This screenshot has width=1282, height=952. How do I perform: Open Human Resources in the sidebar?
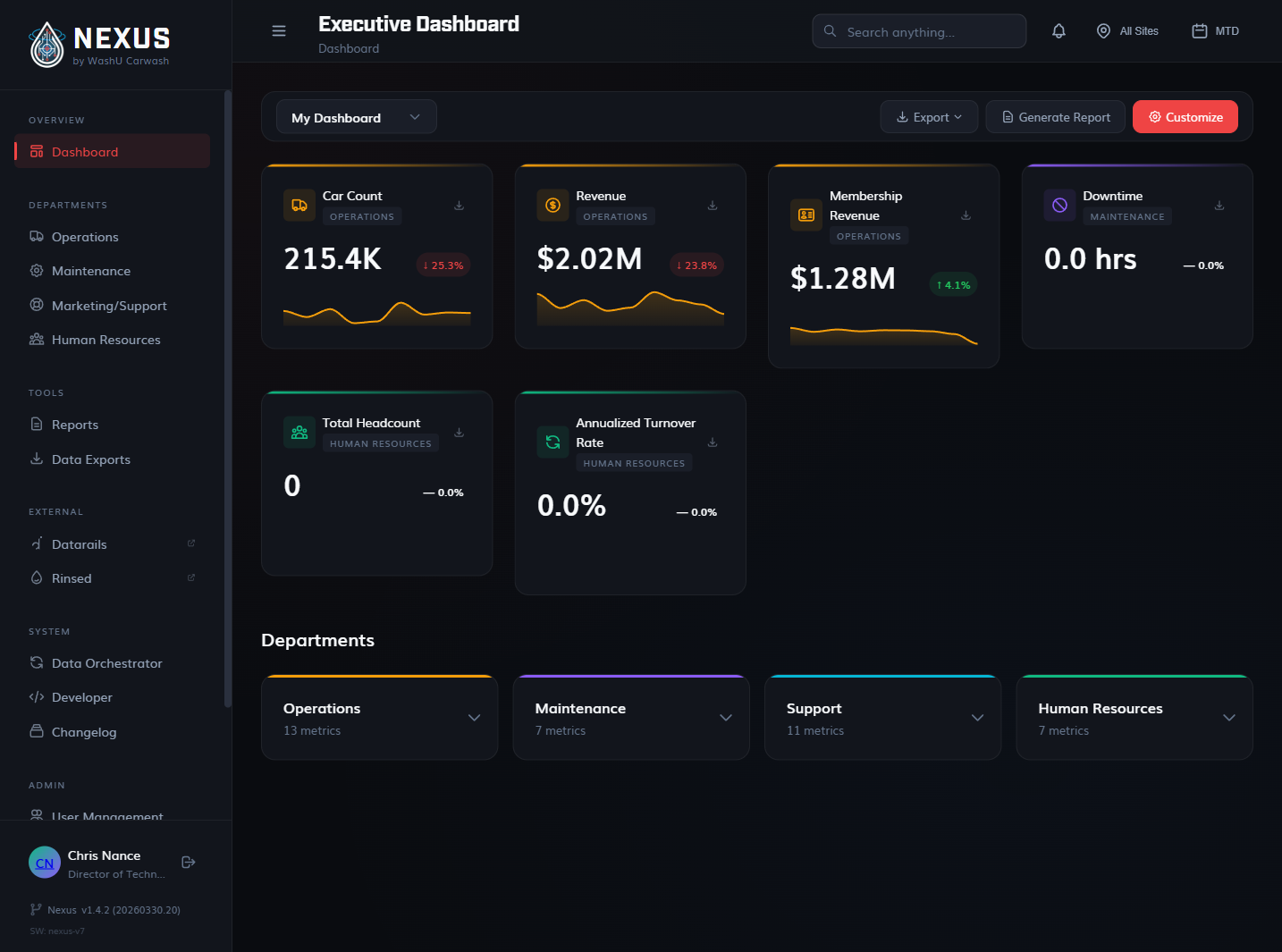coord(113,340)
